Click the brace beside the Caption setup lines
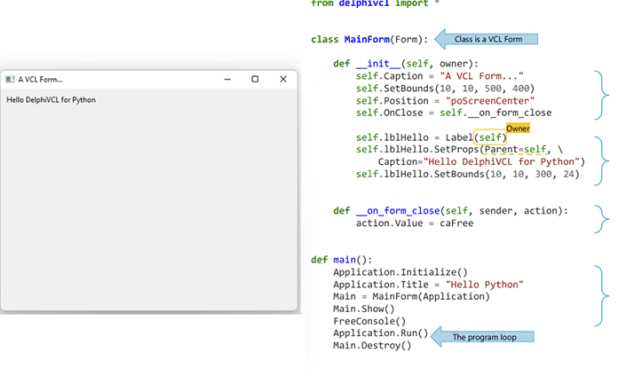Screen dimensions: 617x373 point(602,95)
